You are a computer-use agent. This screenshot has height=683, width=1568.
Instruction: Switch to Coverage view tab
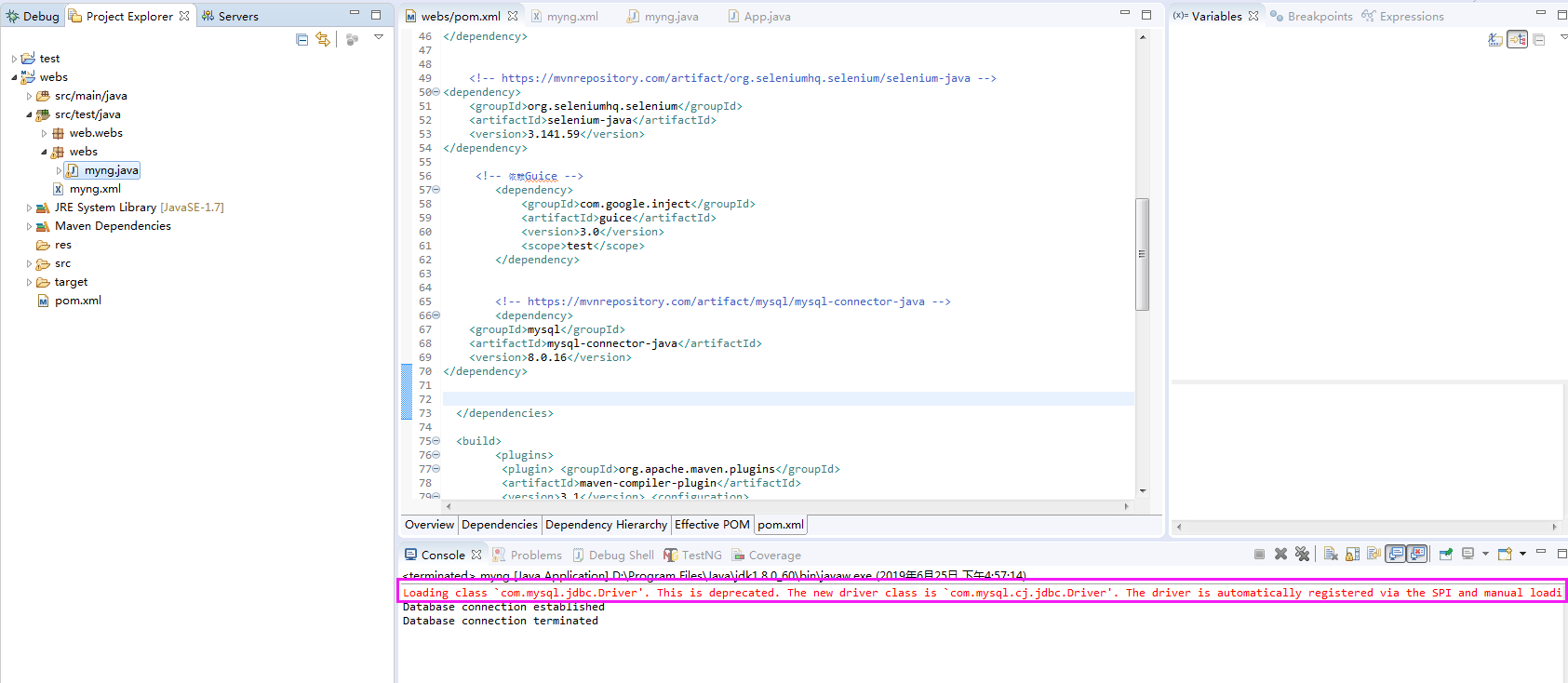tap(767, 555)
